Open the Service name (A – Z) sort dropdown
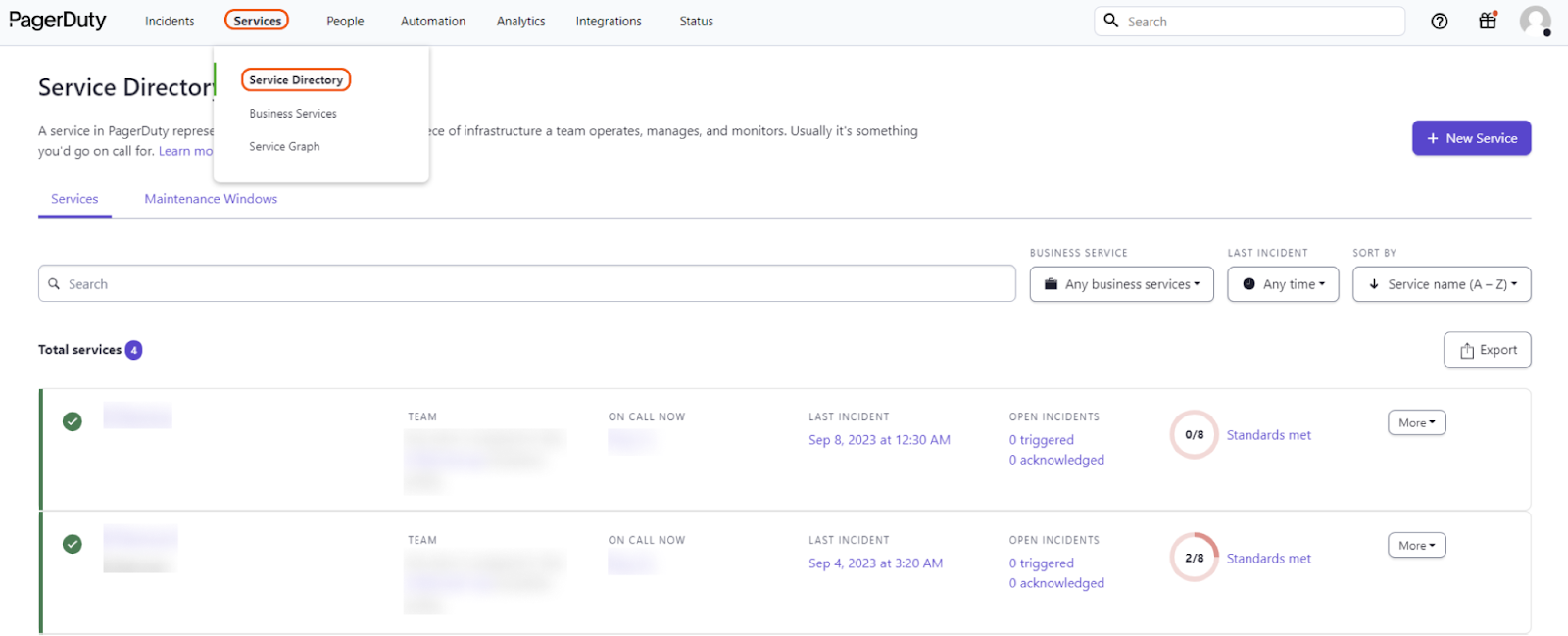This screenshot has width=1568, height=636. click(1442, 284)
